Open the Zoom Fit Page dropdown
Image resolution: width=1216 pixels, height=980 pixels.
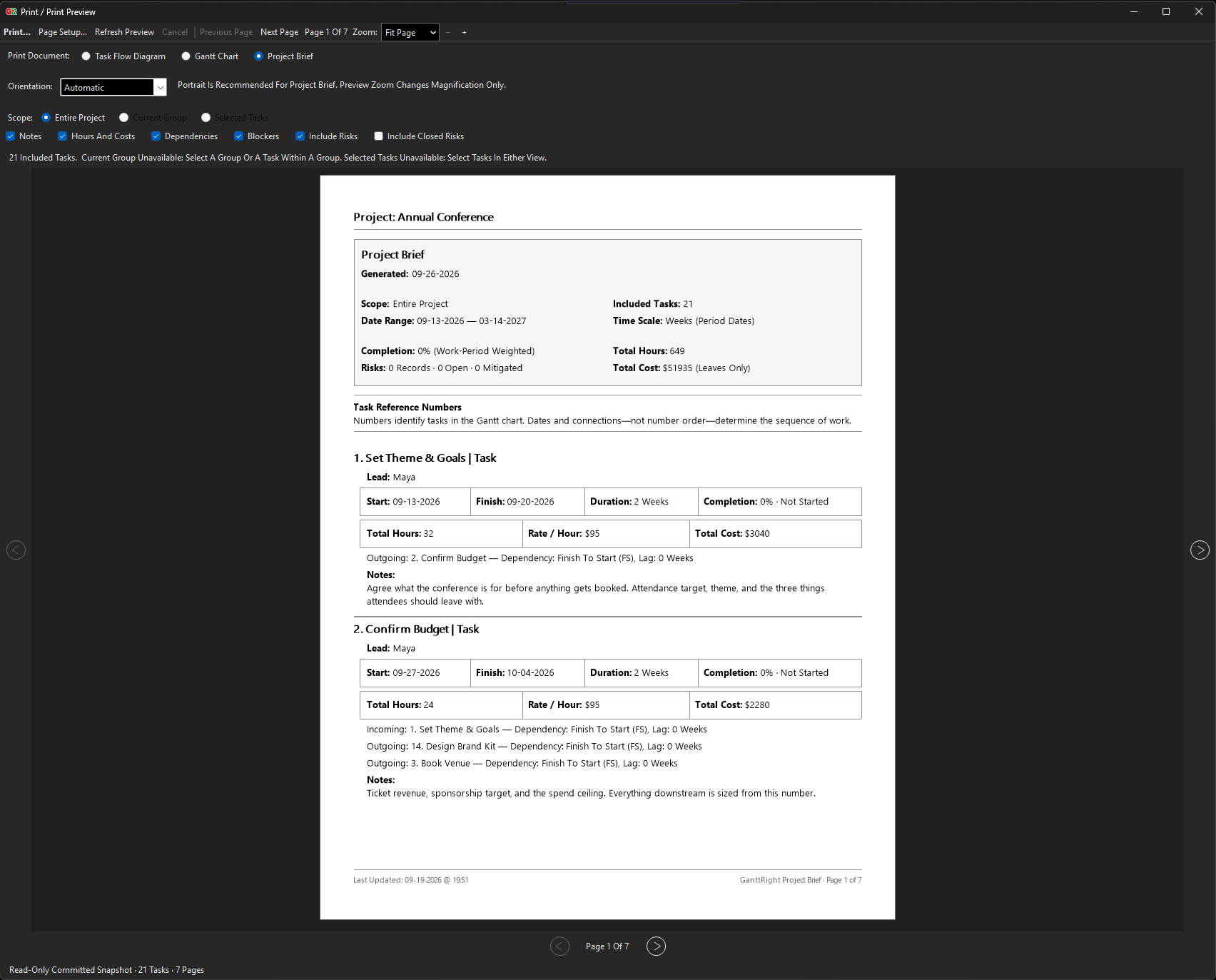(x=410, y=32)
